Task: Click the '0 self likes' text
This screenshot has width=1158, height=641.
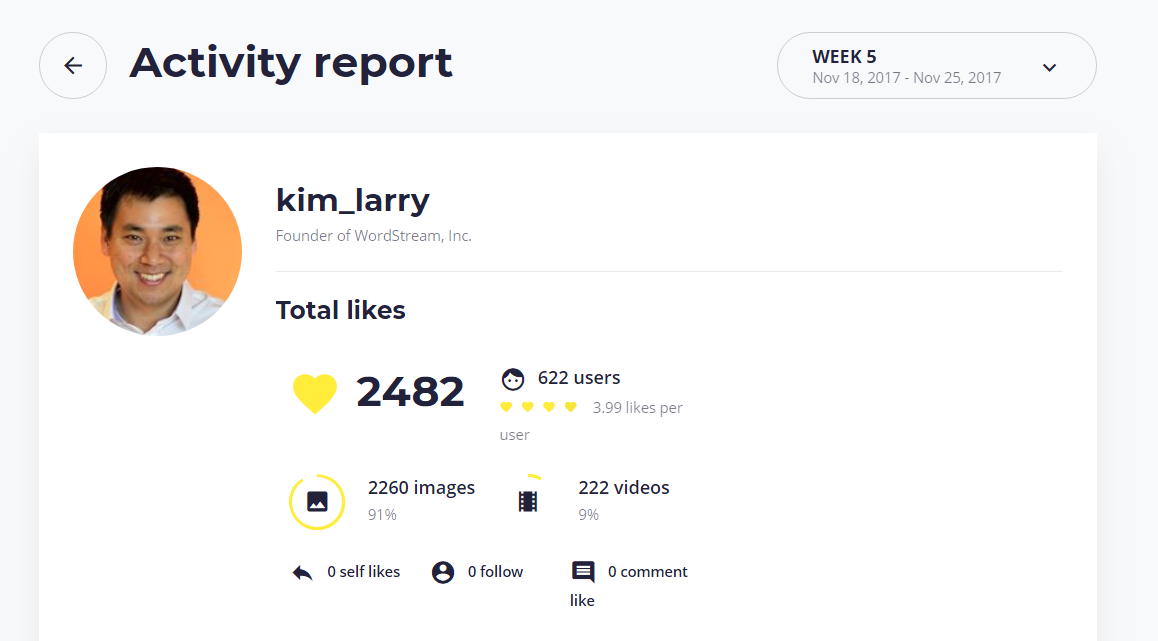Action: tap(363, 572)
